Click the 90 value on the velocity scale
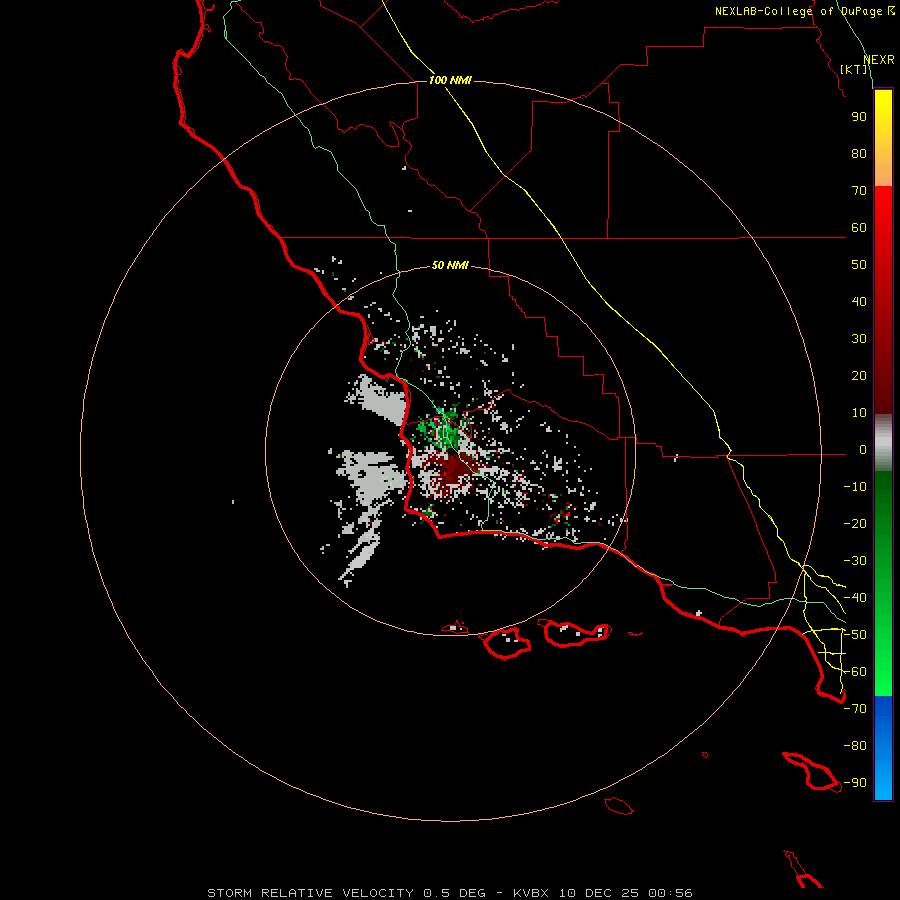Viewport: 900px width, 900px height. tap(859, 117)
